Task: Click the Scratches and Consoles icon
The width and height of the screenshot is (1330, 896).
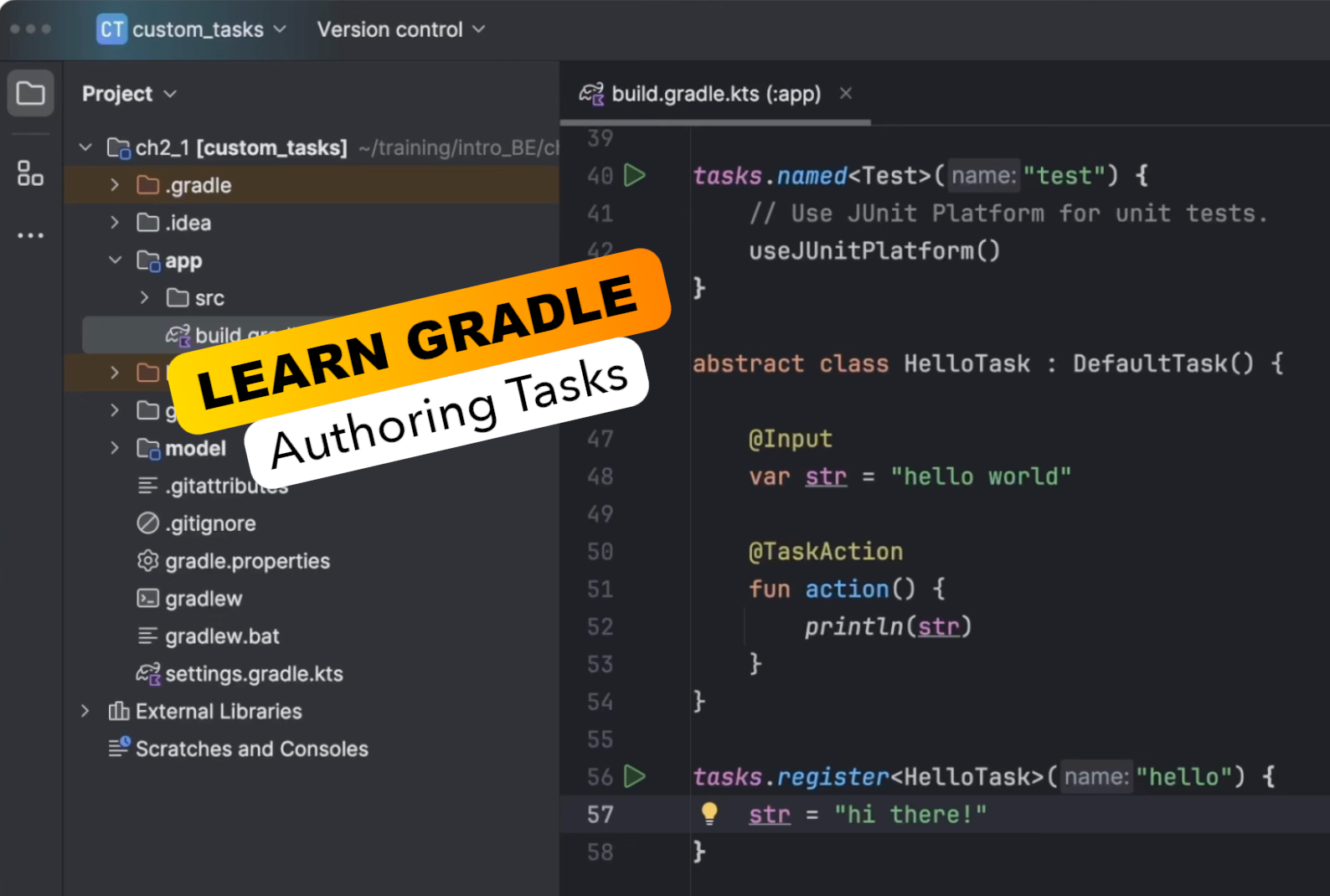Action: (120, 747)
